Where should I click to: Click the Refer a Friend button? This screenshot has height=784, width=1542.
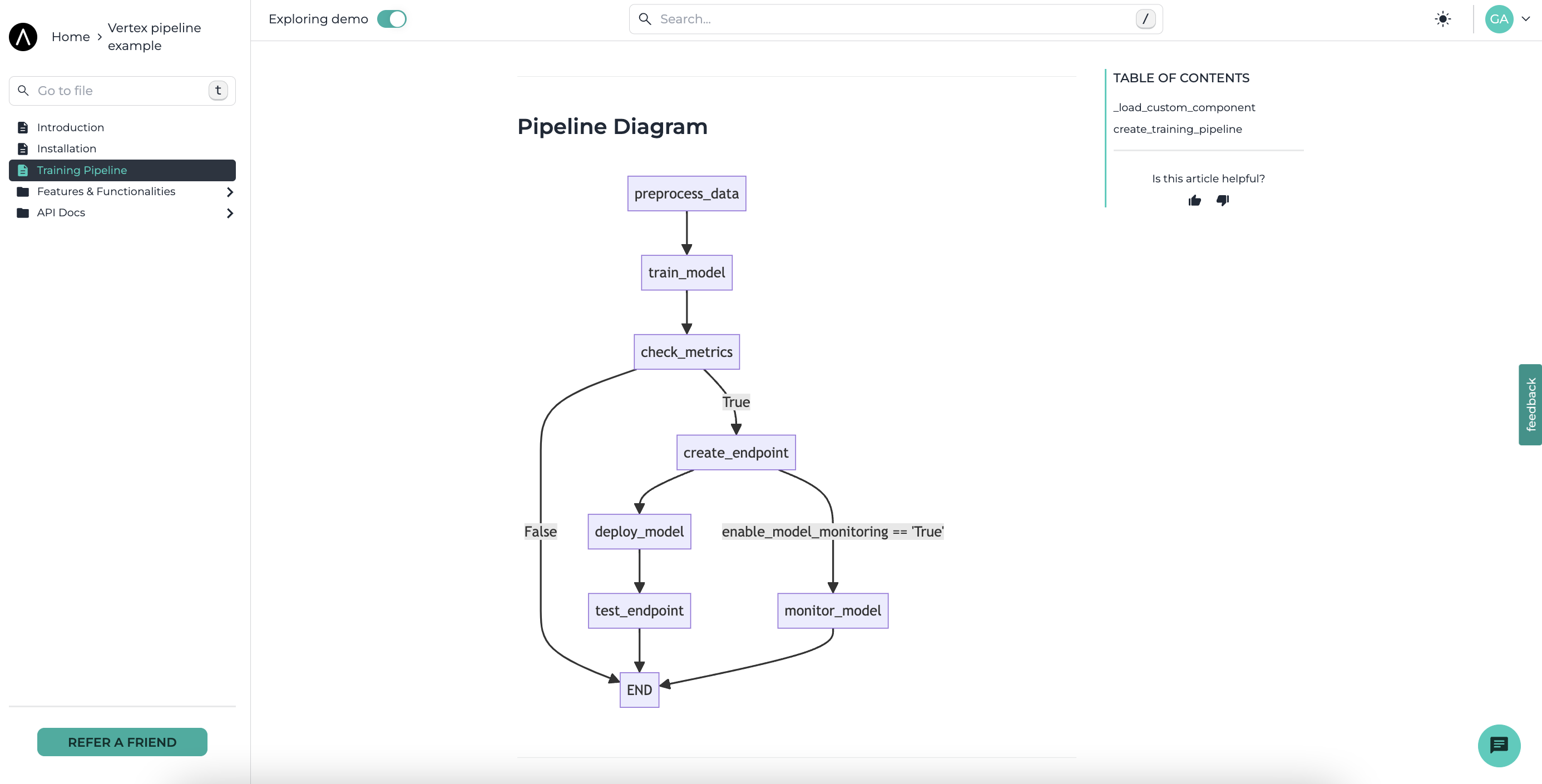(122, 742)
